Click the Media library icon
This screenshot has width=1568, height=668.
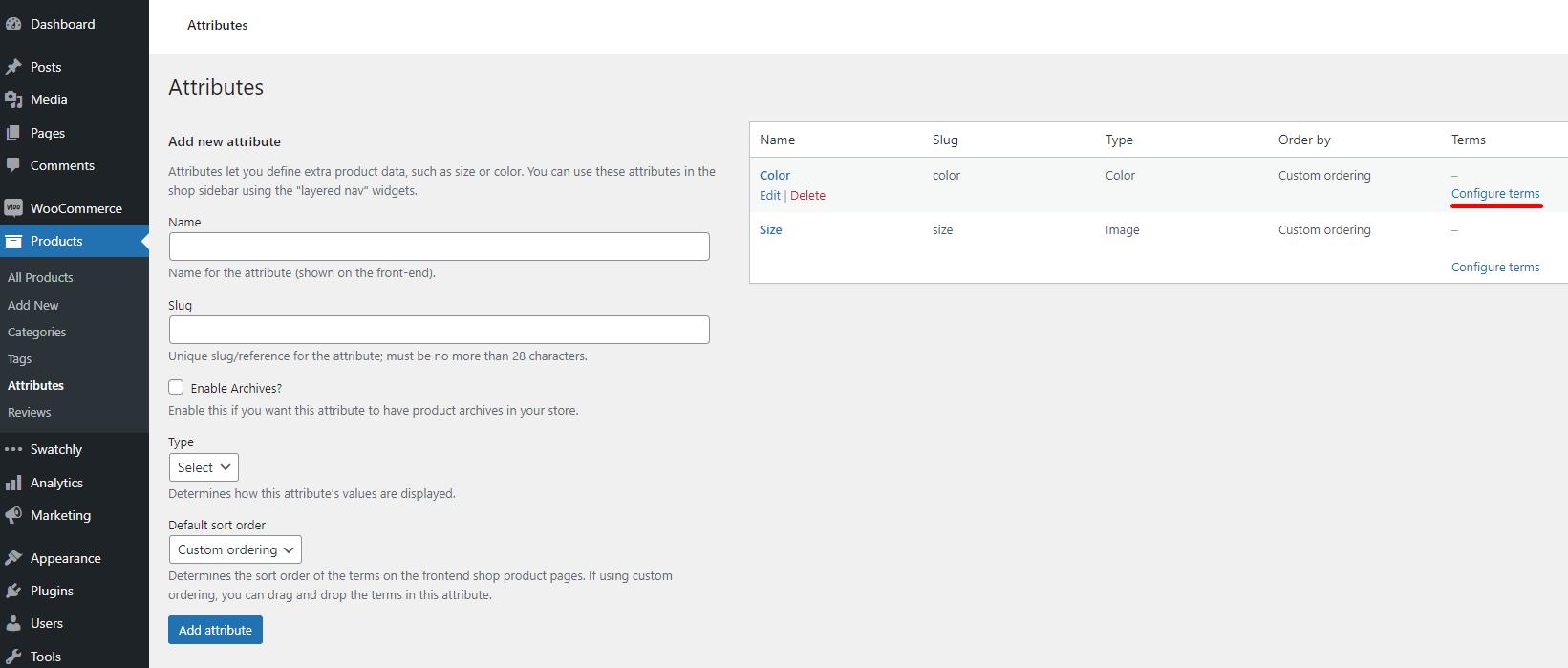pyautogui.click(x=13, y=99)
